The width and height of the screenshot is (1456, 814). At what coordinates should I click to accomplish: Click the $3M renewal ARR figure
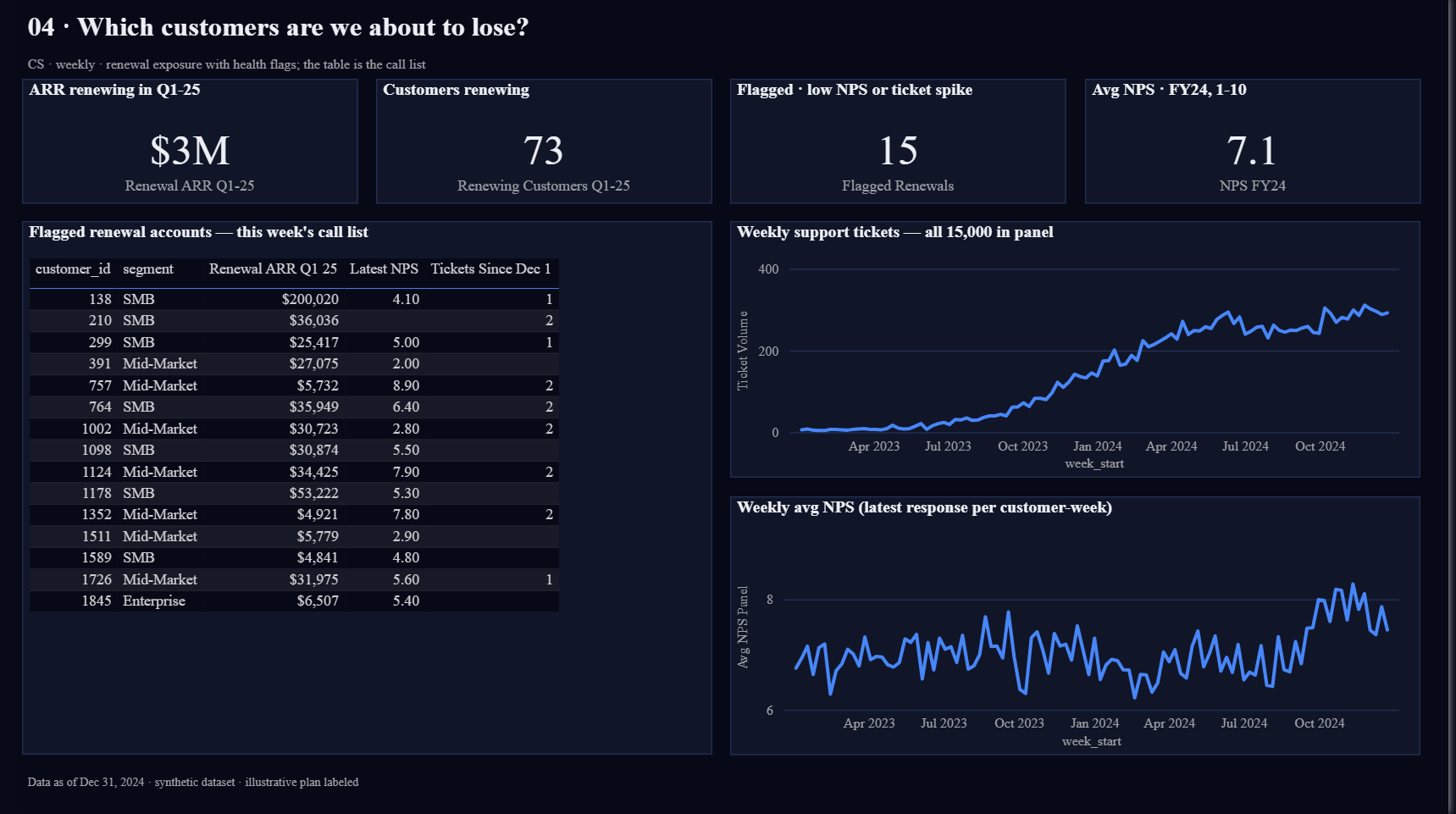pyautogui.click(x=190, y=151)
